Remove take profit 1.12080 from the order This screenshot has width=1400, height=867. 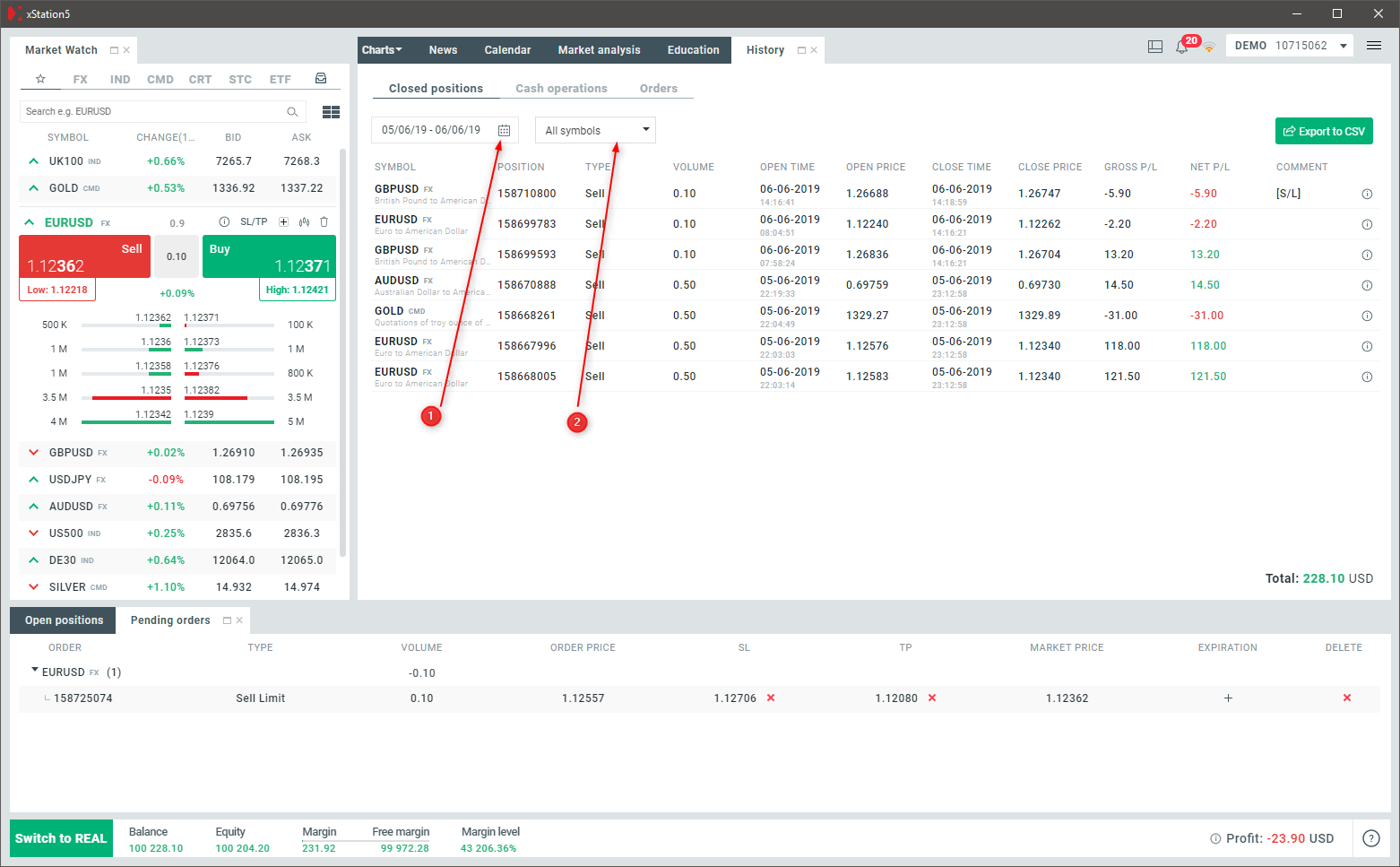coord(932,698)
